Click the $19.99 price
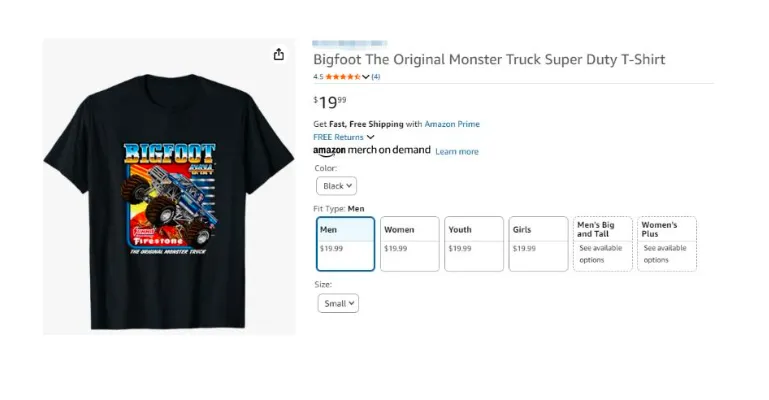Screen dimensions: 769x400 pos(331,101)
